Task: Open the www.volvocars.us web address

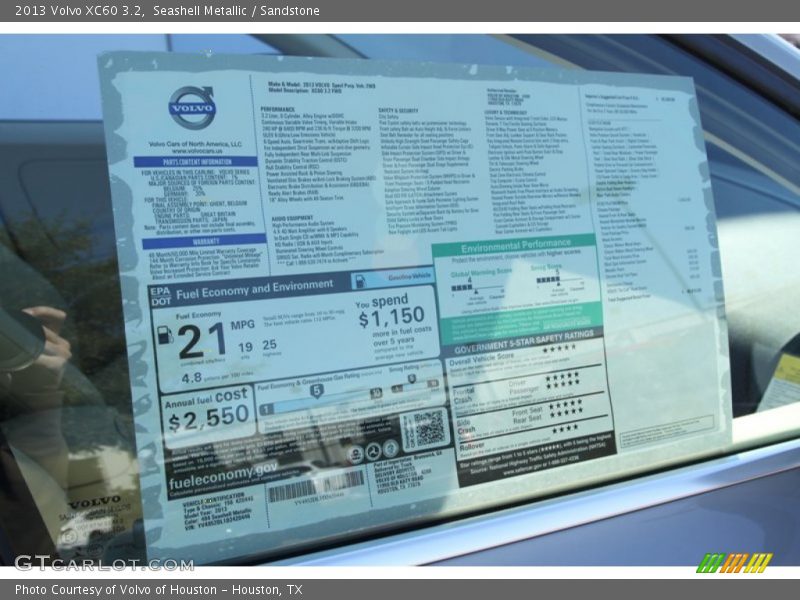Action: 197,151
